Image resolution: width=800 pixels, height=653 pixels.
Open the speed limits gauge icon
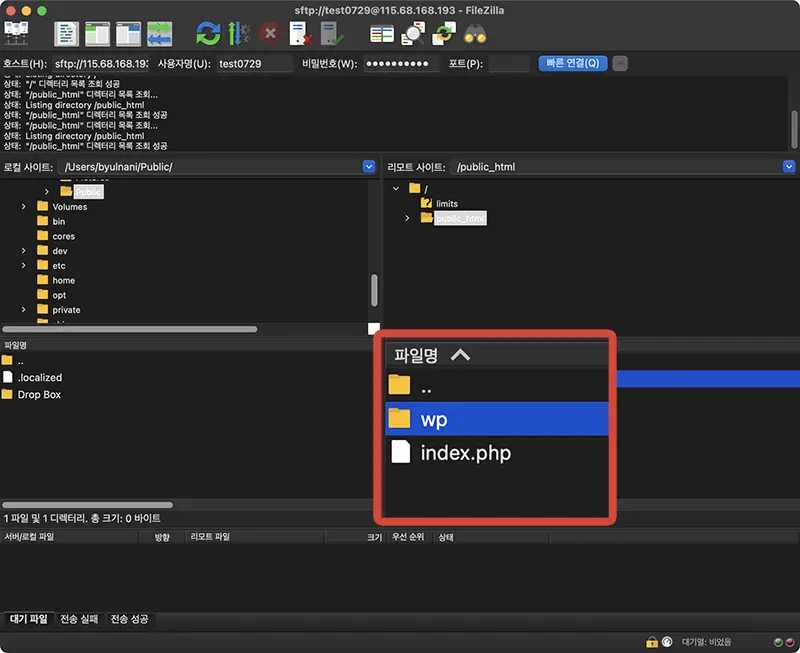click(x=667, y=642)
